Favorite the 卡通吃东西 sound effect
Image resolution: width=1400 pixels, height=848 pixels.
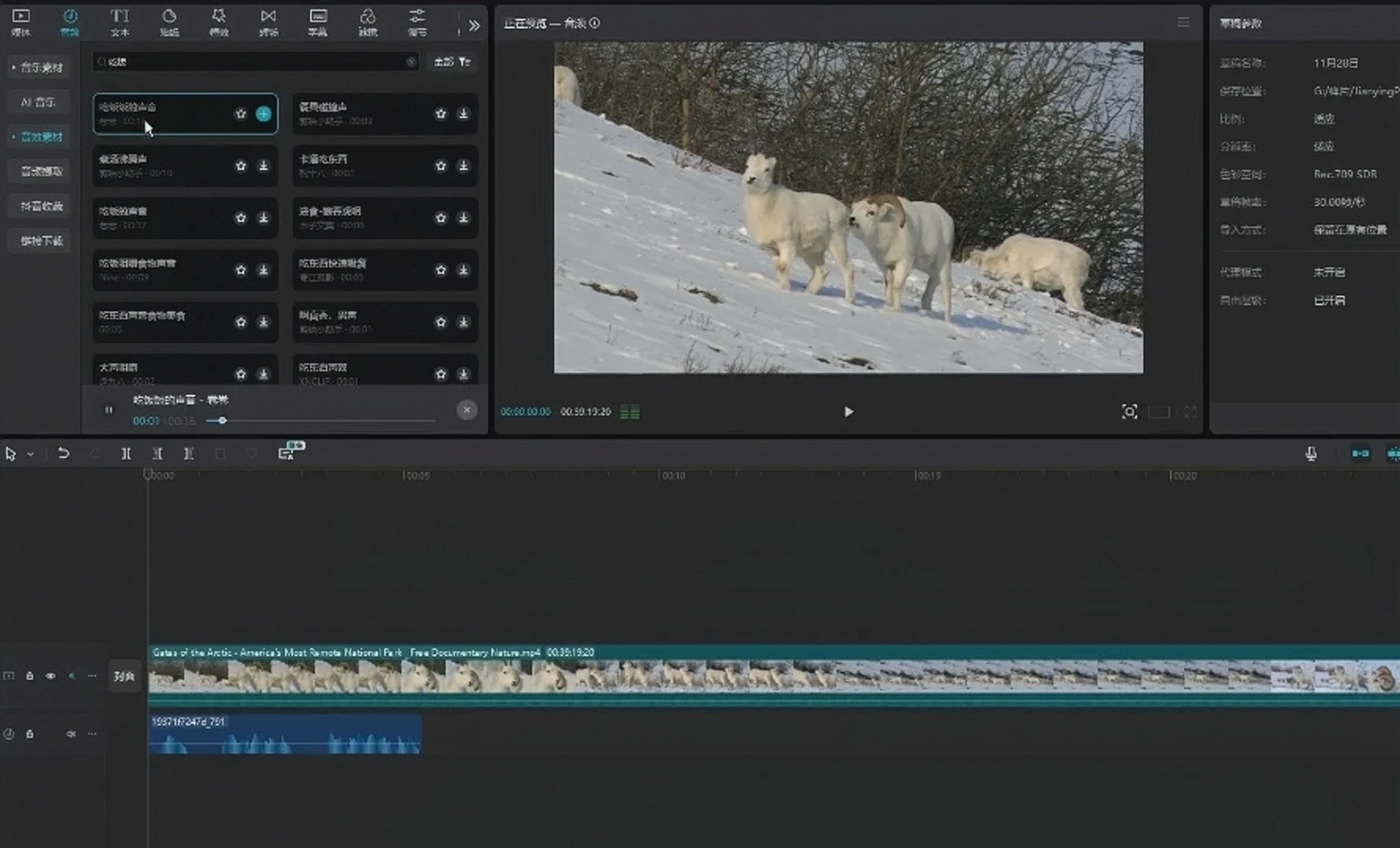click(441, 166)
